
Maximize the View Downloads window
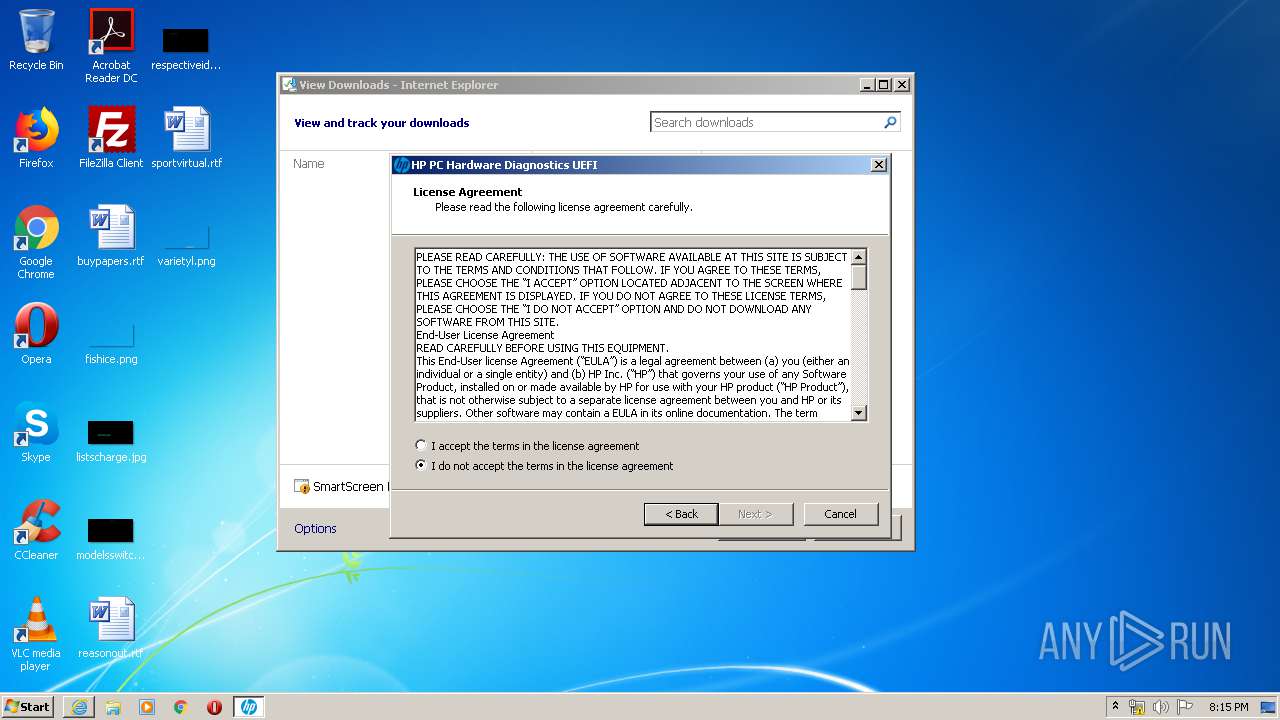pos(883,85)
